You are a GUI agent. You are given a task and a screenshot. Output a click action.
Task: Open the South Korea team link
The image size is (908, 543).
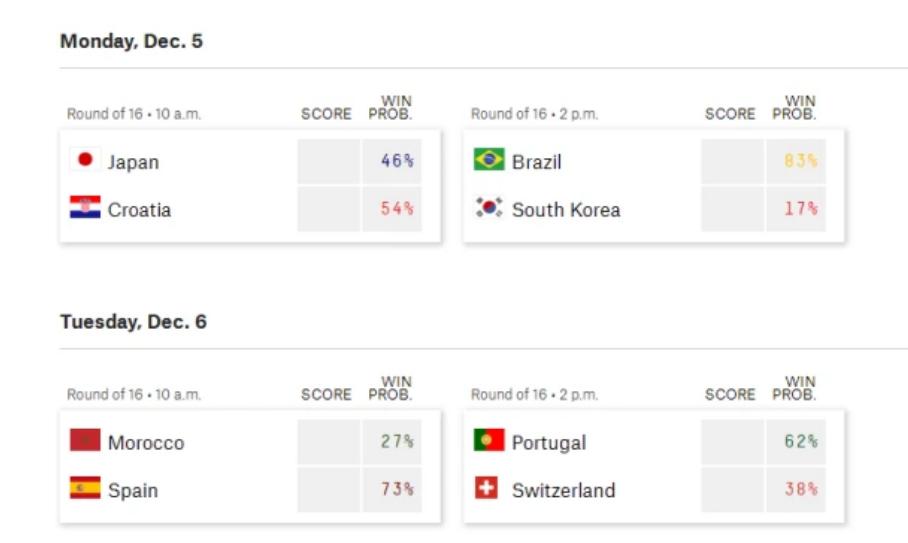tap(566, 210)
